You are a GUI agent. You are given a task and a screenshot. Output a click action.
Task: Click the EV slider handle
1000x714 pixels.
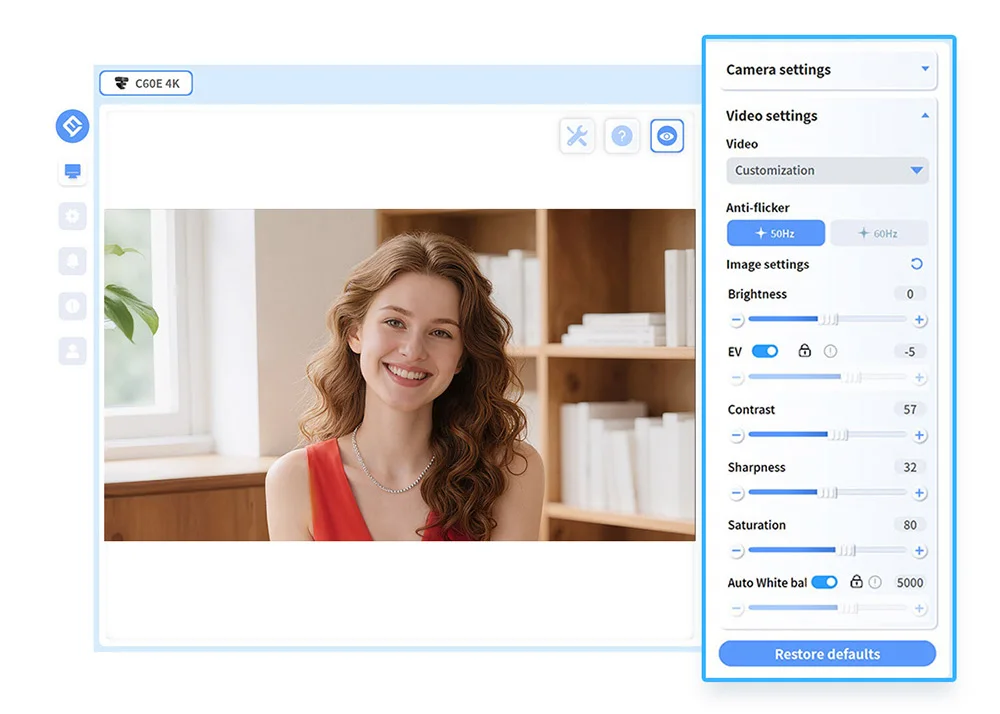[x=852, y=377]
